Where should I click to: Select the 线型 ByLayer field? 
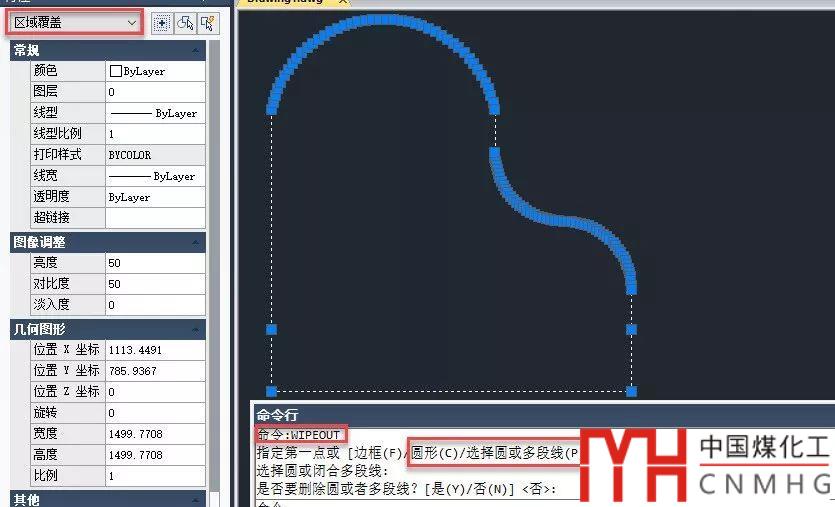coord(154,113)
